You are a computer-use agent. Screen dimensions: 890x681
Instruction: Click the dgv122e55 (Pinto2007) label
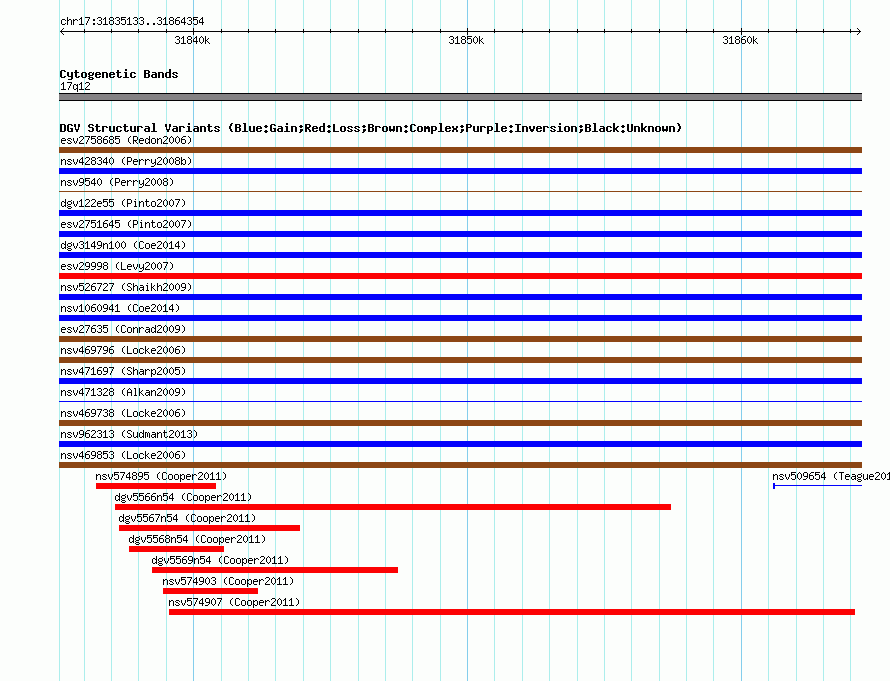(123, 203)
